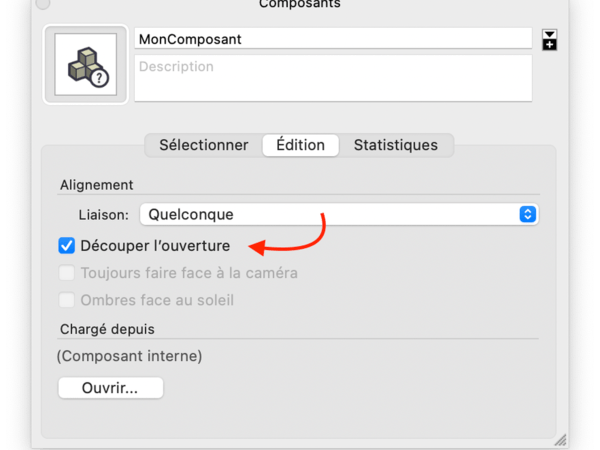Click the question mark badge on thumbnail
600x450 pixels.
pos(100,78)
